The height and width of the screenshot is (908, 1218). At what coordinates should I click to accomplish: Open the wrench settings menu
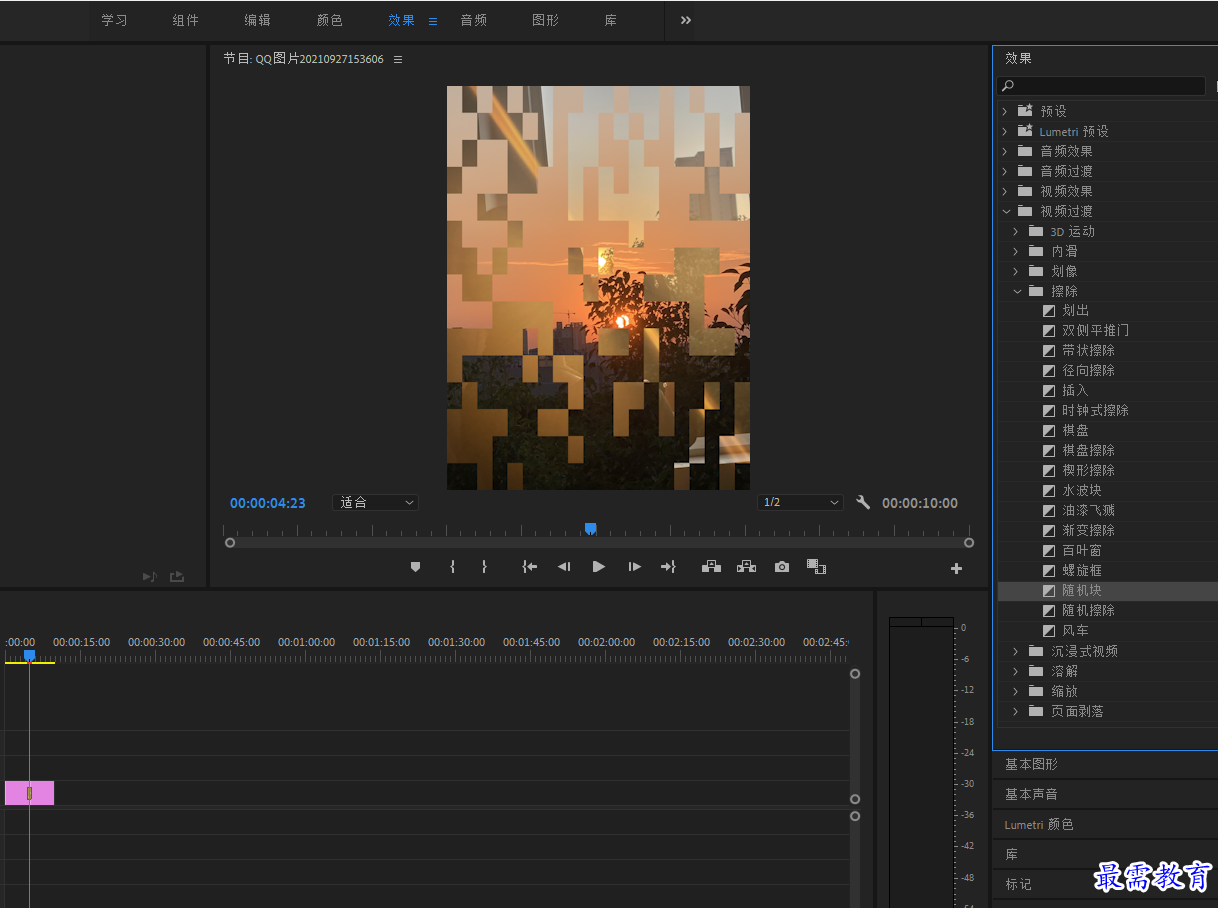coord(863,502)
